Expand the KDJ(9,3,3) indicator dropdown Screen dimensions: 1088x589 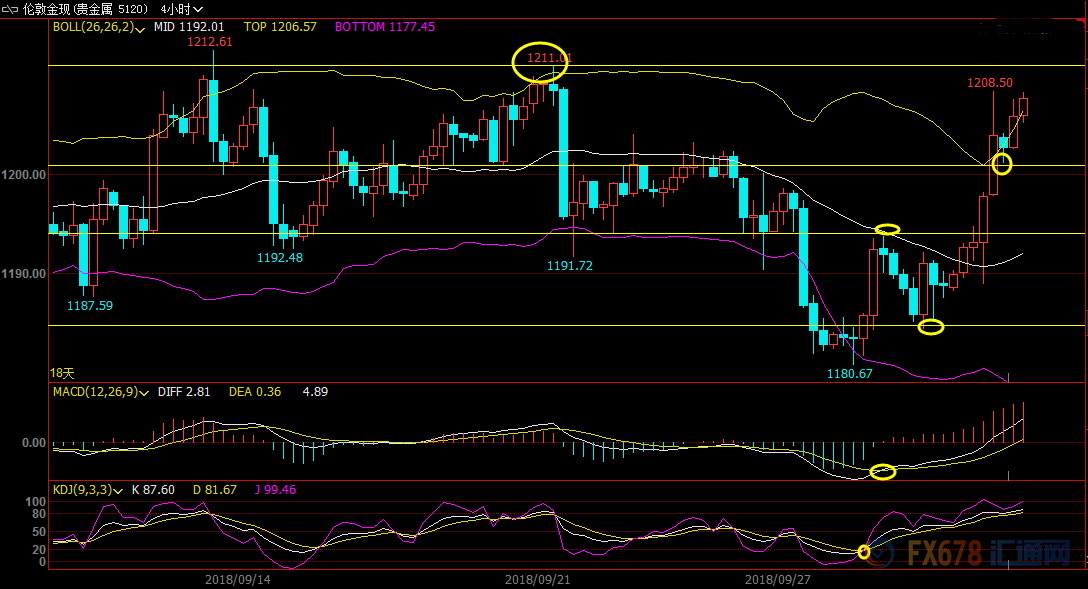[120, 490]
